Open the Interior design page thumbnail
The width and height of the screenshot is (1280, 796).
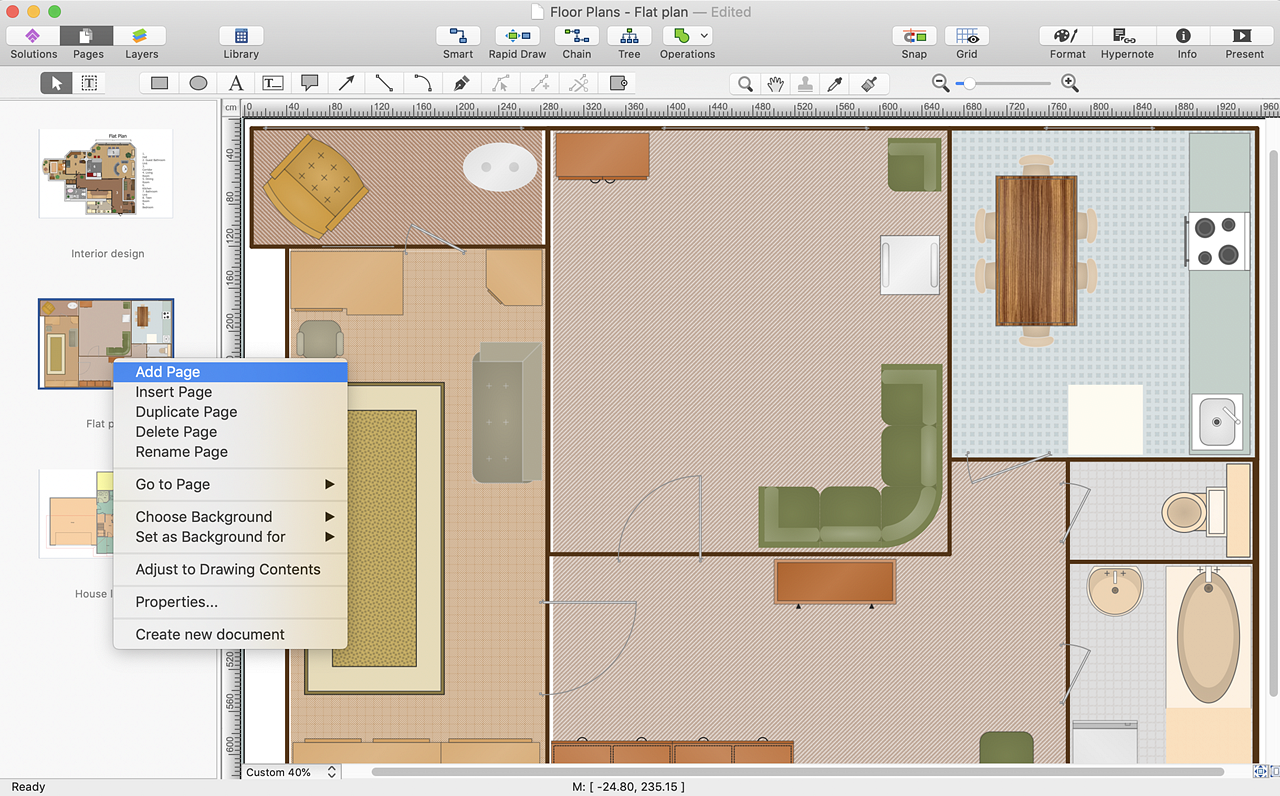click(x=106, y=173)
